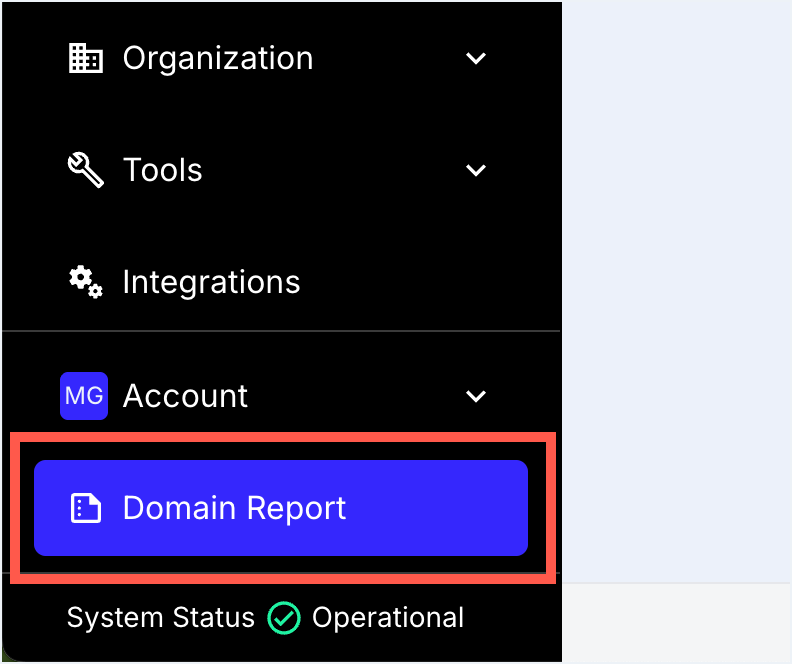This screenshot has height=664, width=792.
Task: Select the Account menu label
Action: tap(185, 396)
